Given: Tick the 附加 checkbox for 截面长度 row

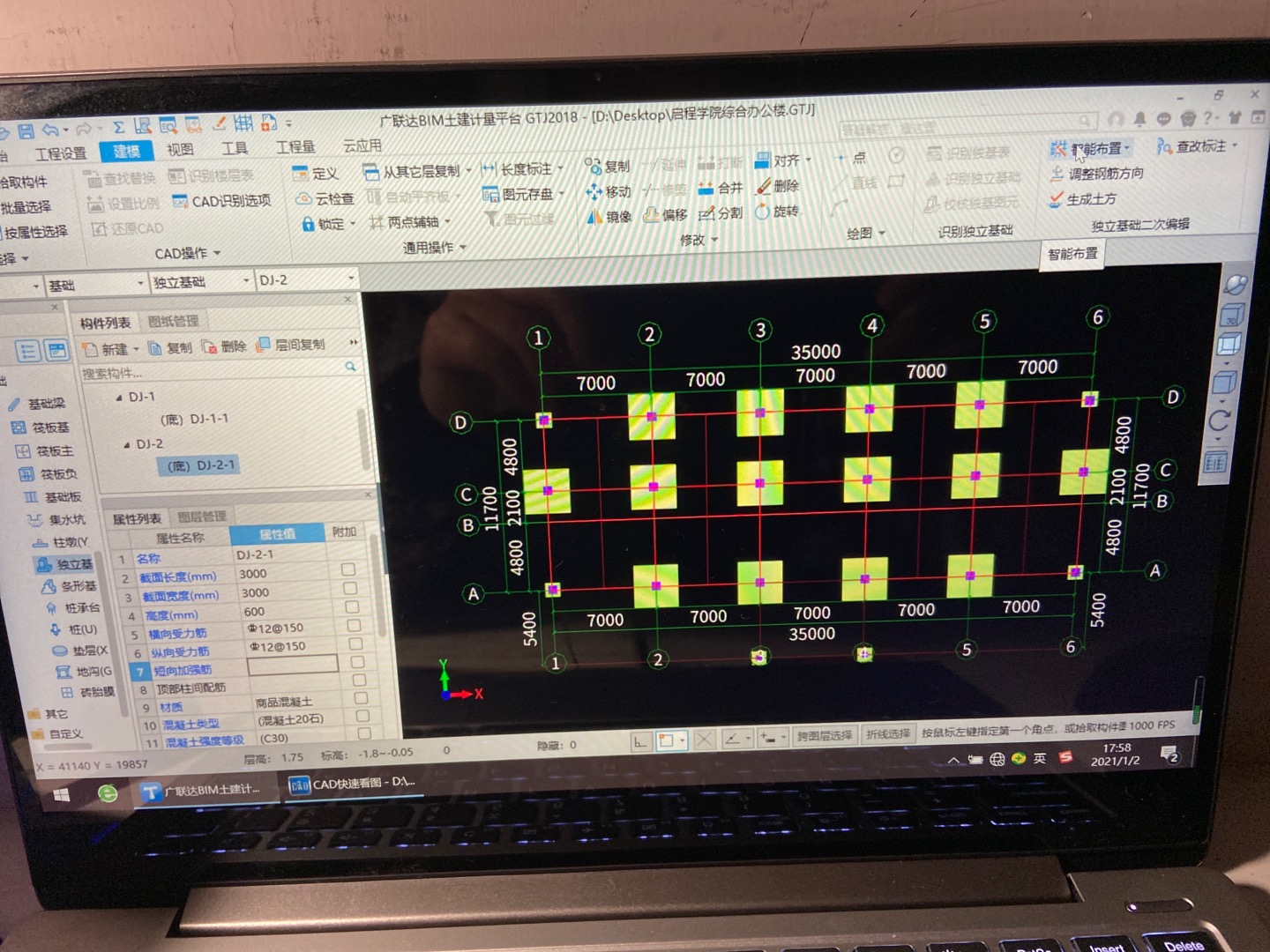Looking at the screenshot, I should [x=348, y=569].
